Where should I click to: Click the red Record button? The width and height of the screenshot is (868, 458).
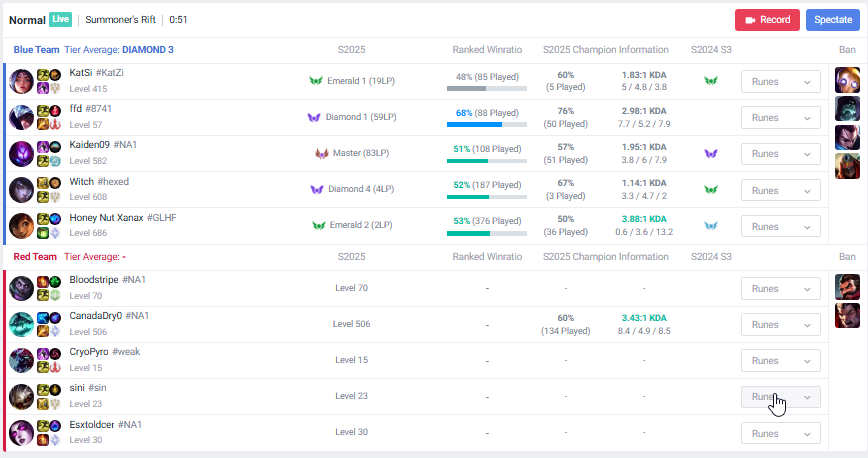point(767,20)
